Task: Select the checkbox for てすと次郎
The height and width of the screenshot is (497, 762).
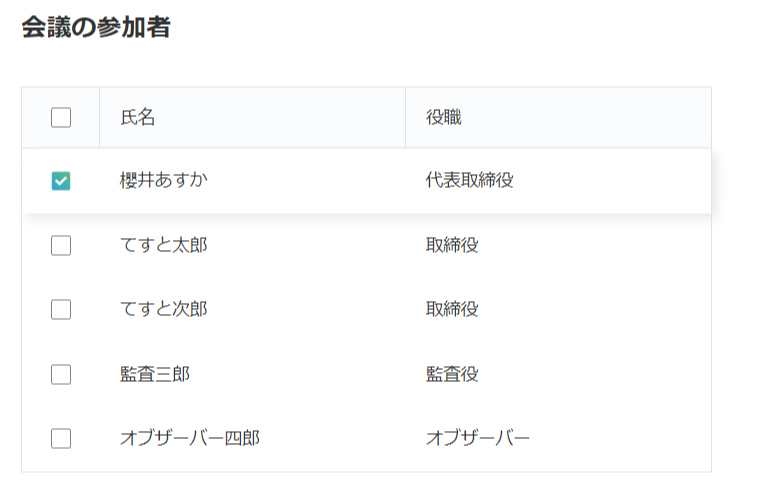Action: (61, 310)
